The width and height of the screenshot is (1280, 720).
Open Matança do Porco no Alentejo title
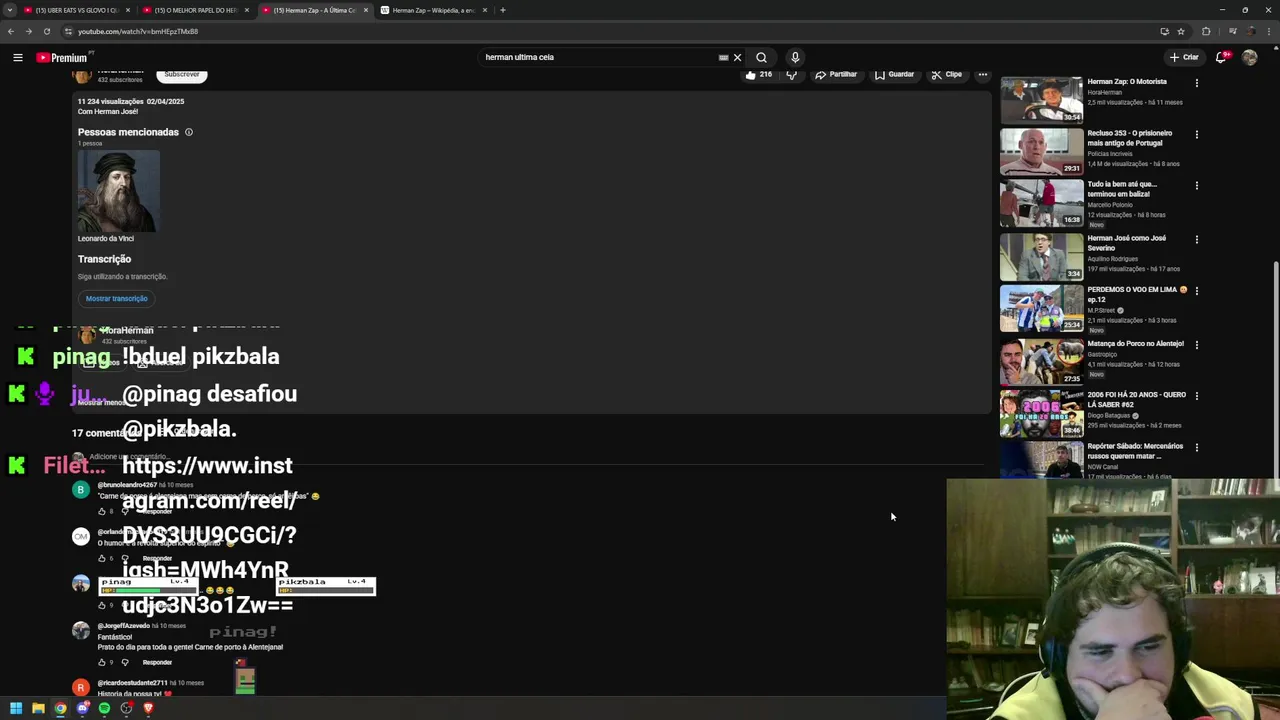(x=1135, y=343)
